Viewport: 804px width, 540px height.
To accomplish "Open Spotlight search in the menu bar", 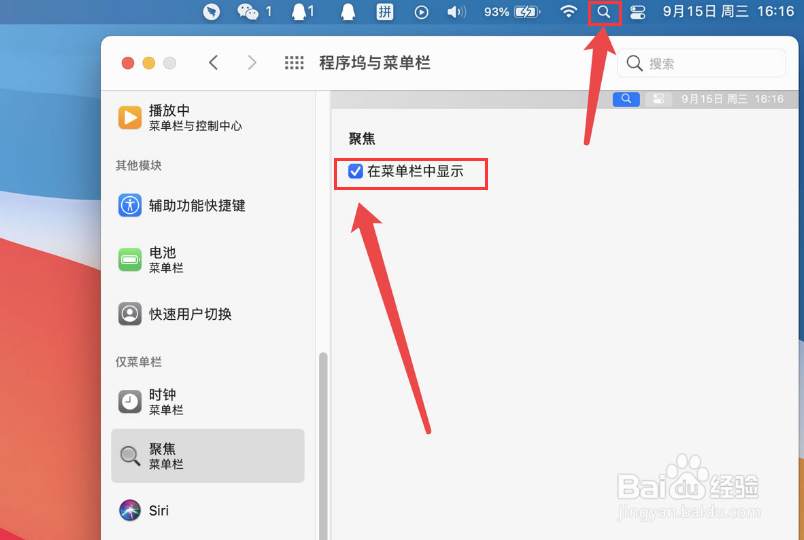I will 604,12.
